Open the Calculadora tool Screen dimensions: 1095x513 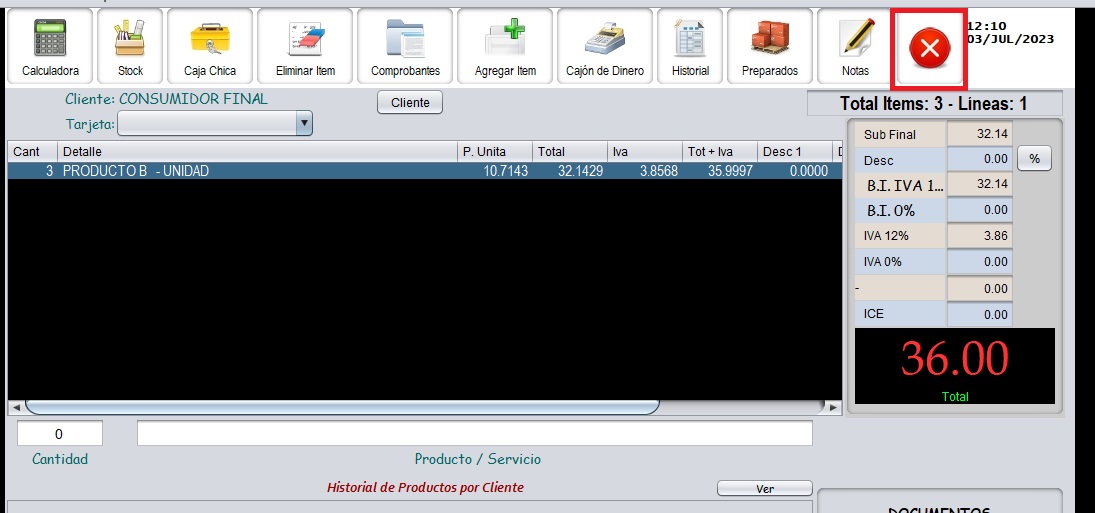pos(50,47)
